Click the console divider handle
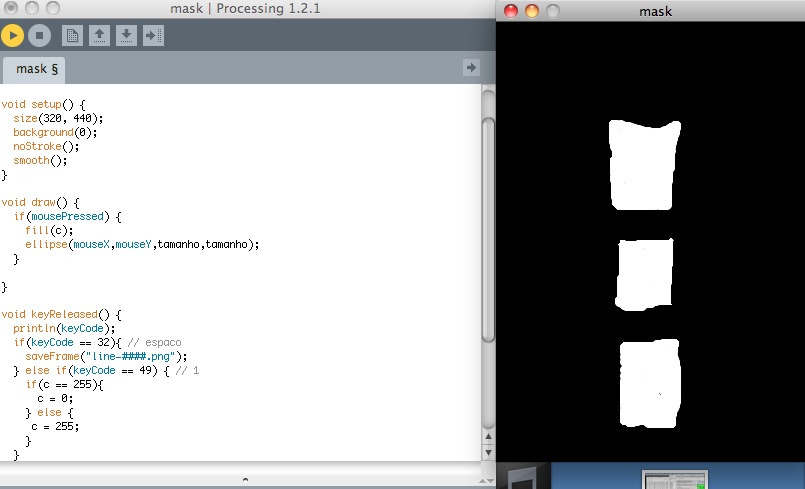Image resolution: width=805 pixels, height=489 pixels. click(x=245, y=480)
